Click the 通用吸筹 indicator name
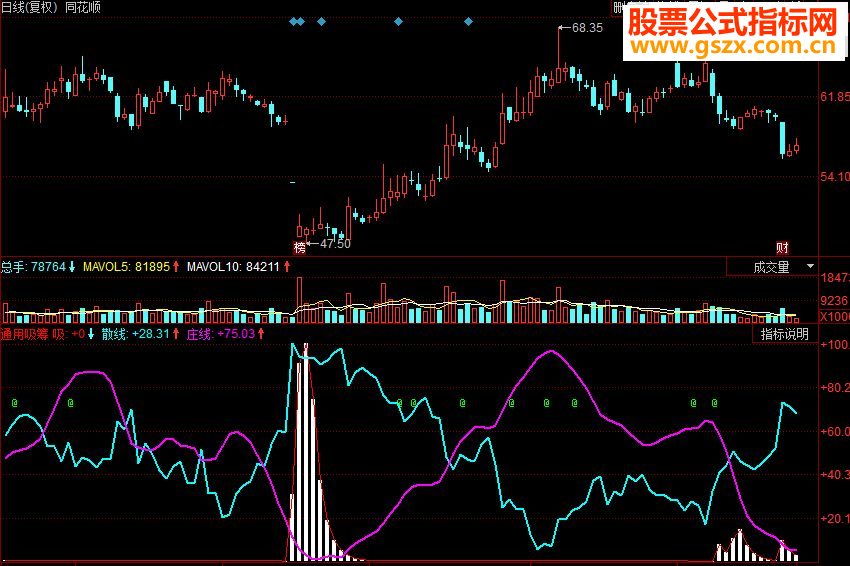This screenshot has width=850, height=566. [24, 334]
